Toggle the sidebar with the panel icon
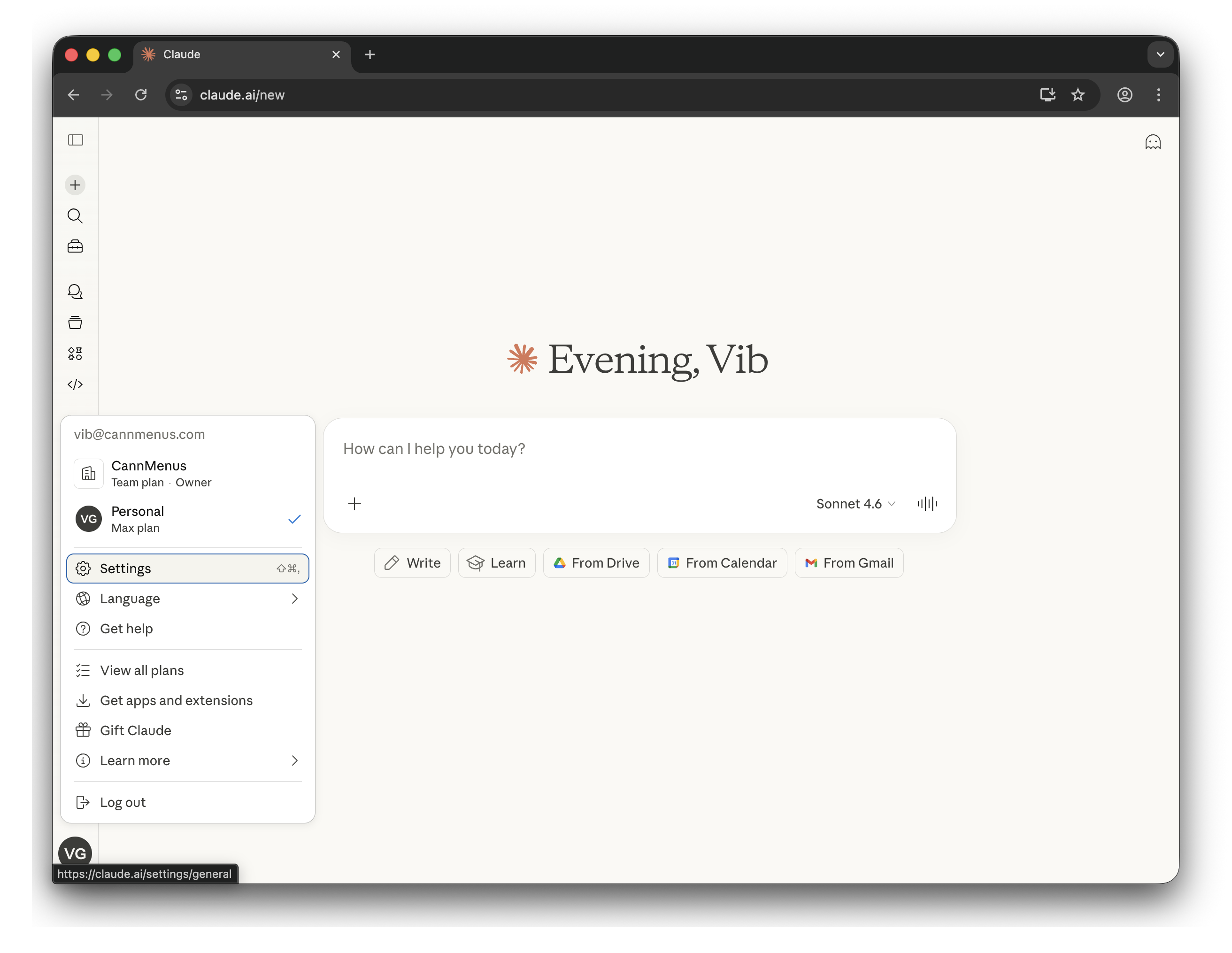1232x953 pixels. click(x=76, y=140)
